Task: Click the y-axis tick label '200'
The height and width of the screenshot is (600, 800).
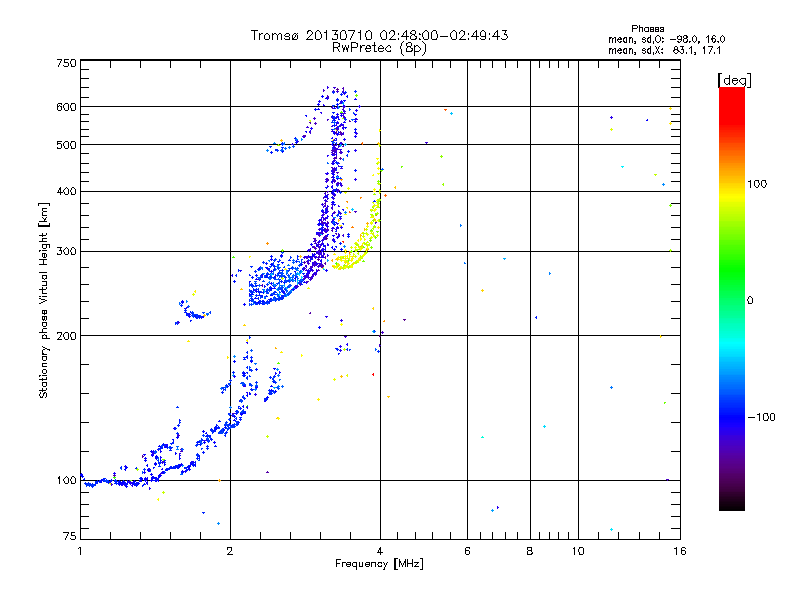Action: point(66,336)
